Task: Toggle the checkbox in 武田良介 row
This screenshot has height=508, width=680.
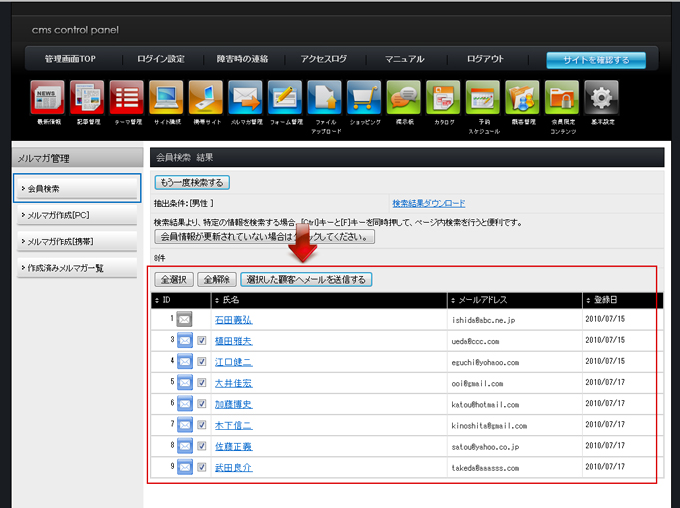Action: tap(202, 467)
